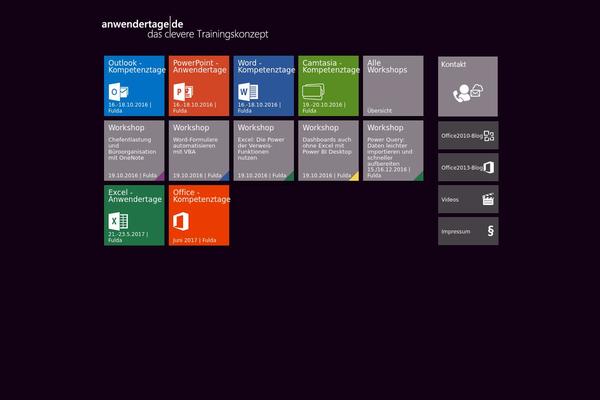Select the Office2010-Blog label

[462, 136]
